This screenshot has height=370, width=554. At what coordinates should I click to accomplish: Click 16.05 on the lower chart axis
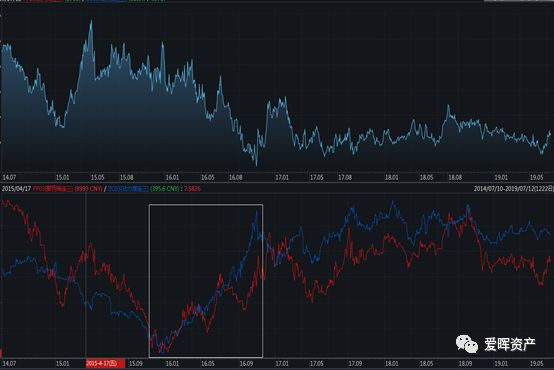208,363
